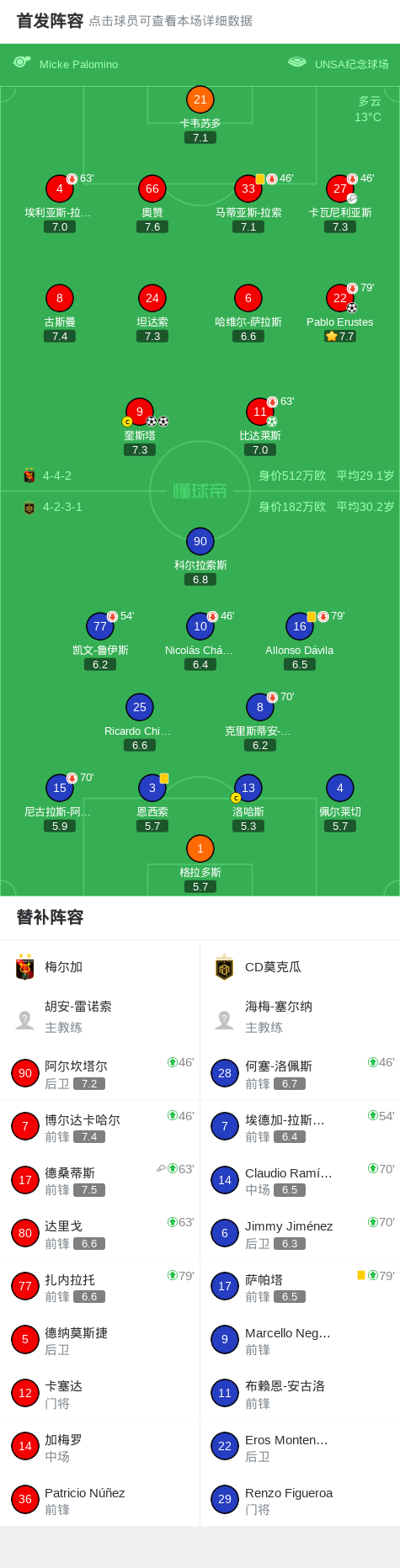This screenshot has width=400, height=1568.
Task: Tap the 梅尔加 team crest
Action: [25, 968]
